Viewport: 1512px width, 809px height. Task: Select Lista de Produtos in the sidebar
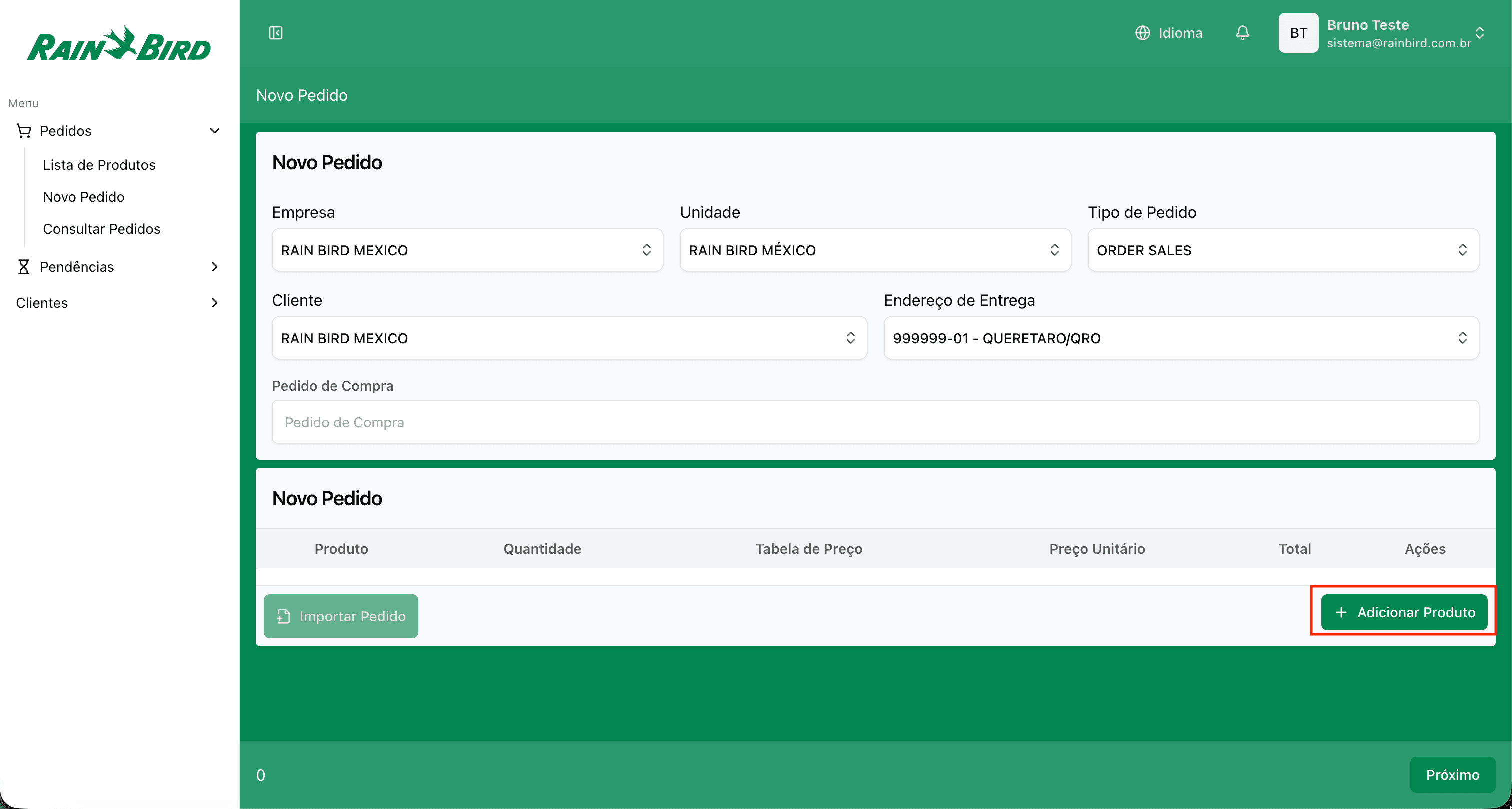point(99,165)
